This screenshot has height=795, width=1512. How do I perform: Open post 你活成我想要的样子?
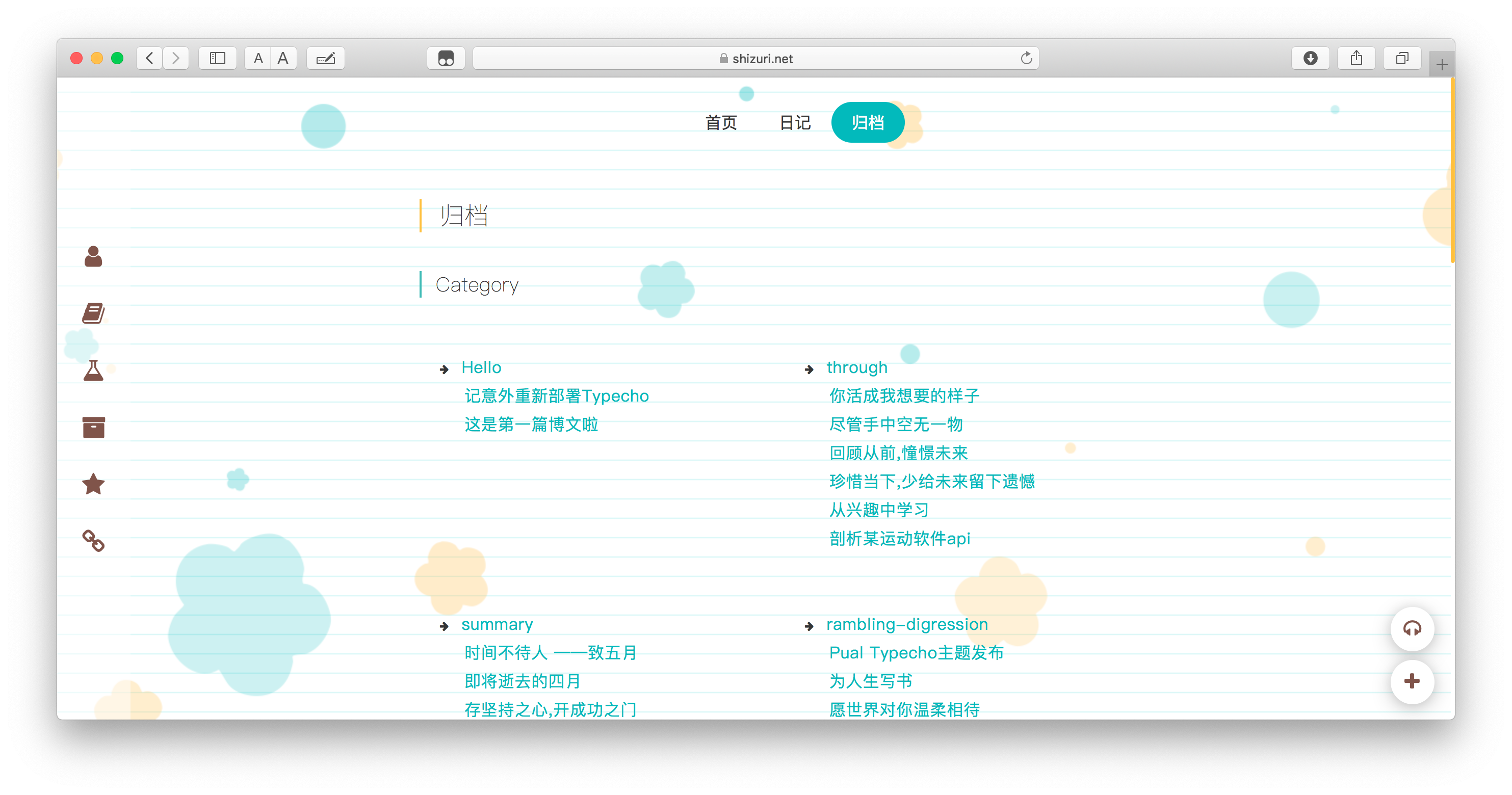pyautogui.click(x=904, y=396)
